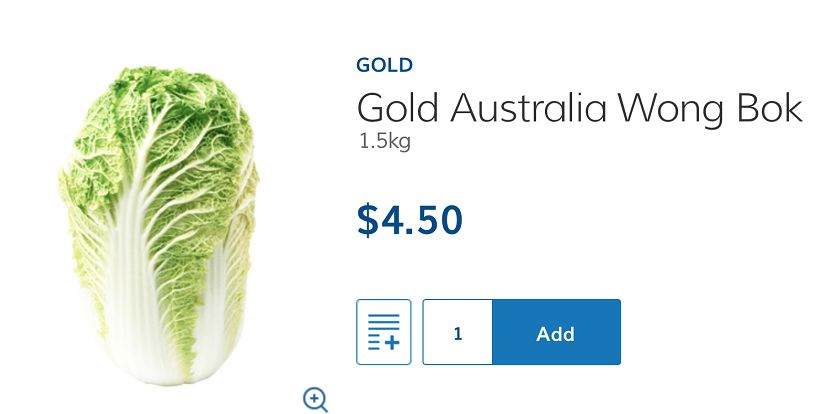This screenshot has height=414, width=835.
Task: Save item using the list-plus icon
Action: pos(383,332)
